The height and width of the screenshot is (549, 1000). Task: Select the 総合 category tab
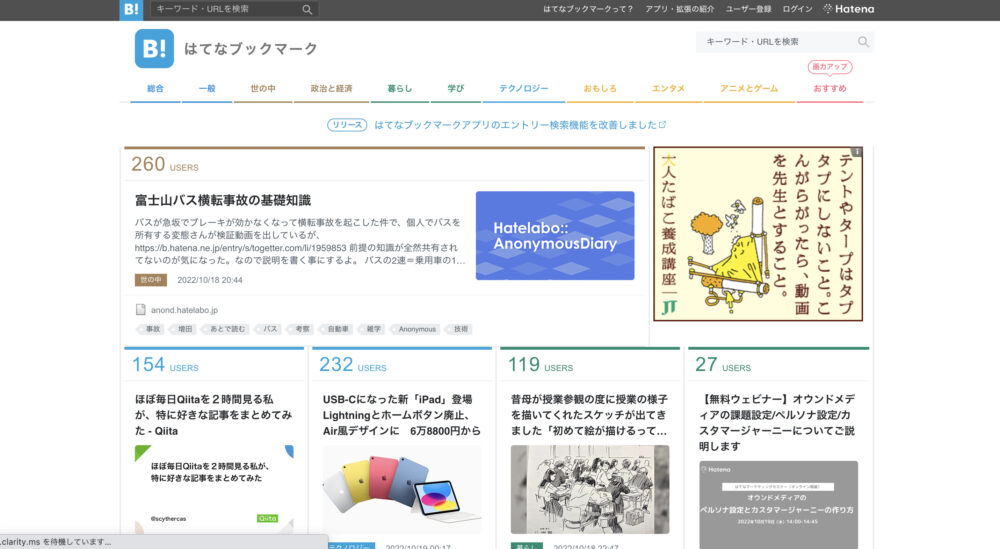pyautogui.click(x=156, y=89)
